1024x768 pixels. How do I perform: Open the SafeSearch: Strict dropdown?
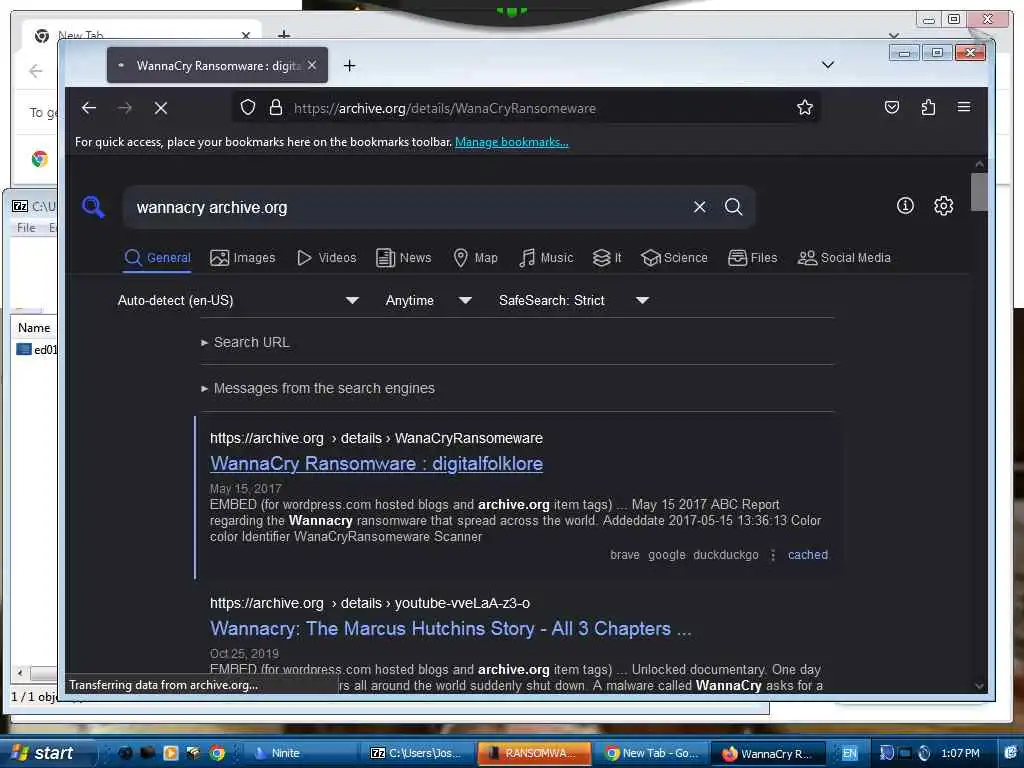(573, 300)
